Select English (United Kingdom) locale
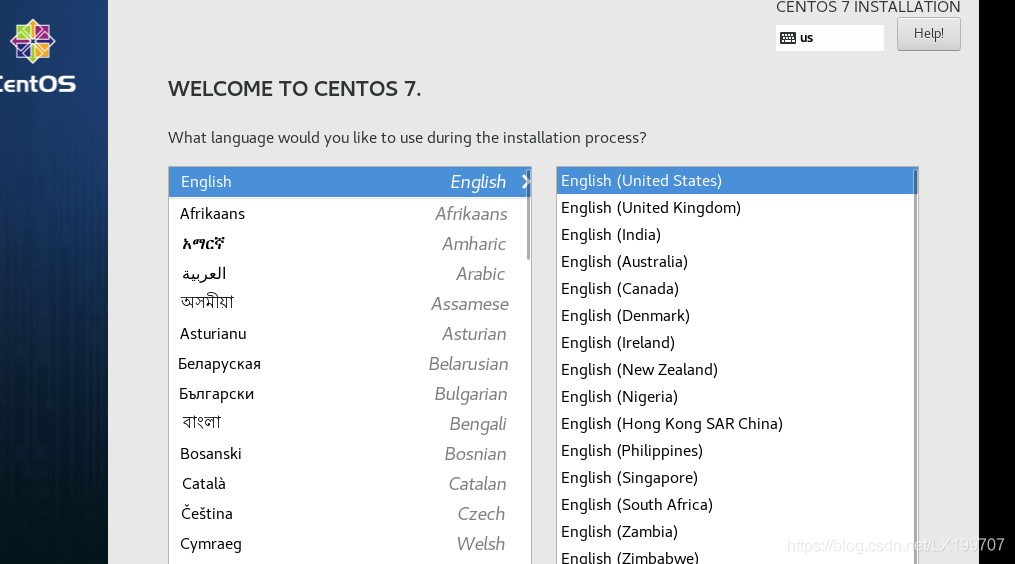Screen dimensions: 1015x564 pos(735,208)
